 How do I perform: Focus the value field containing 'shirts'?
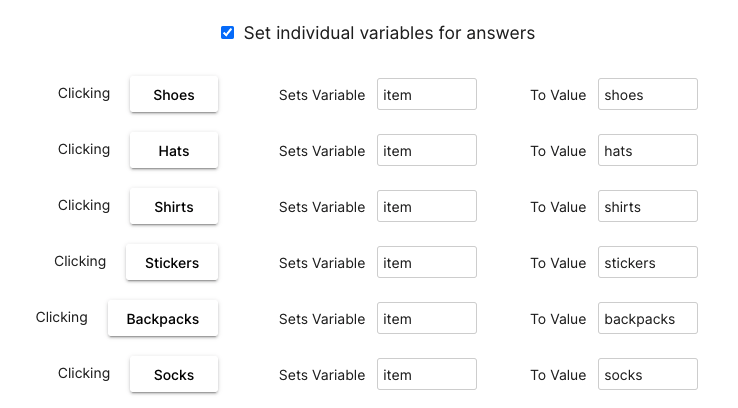647,207
